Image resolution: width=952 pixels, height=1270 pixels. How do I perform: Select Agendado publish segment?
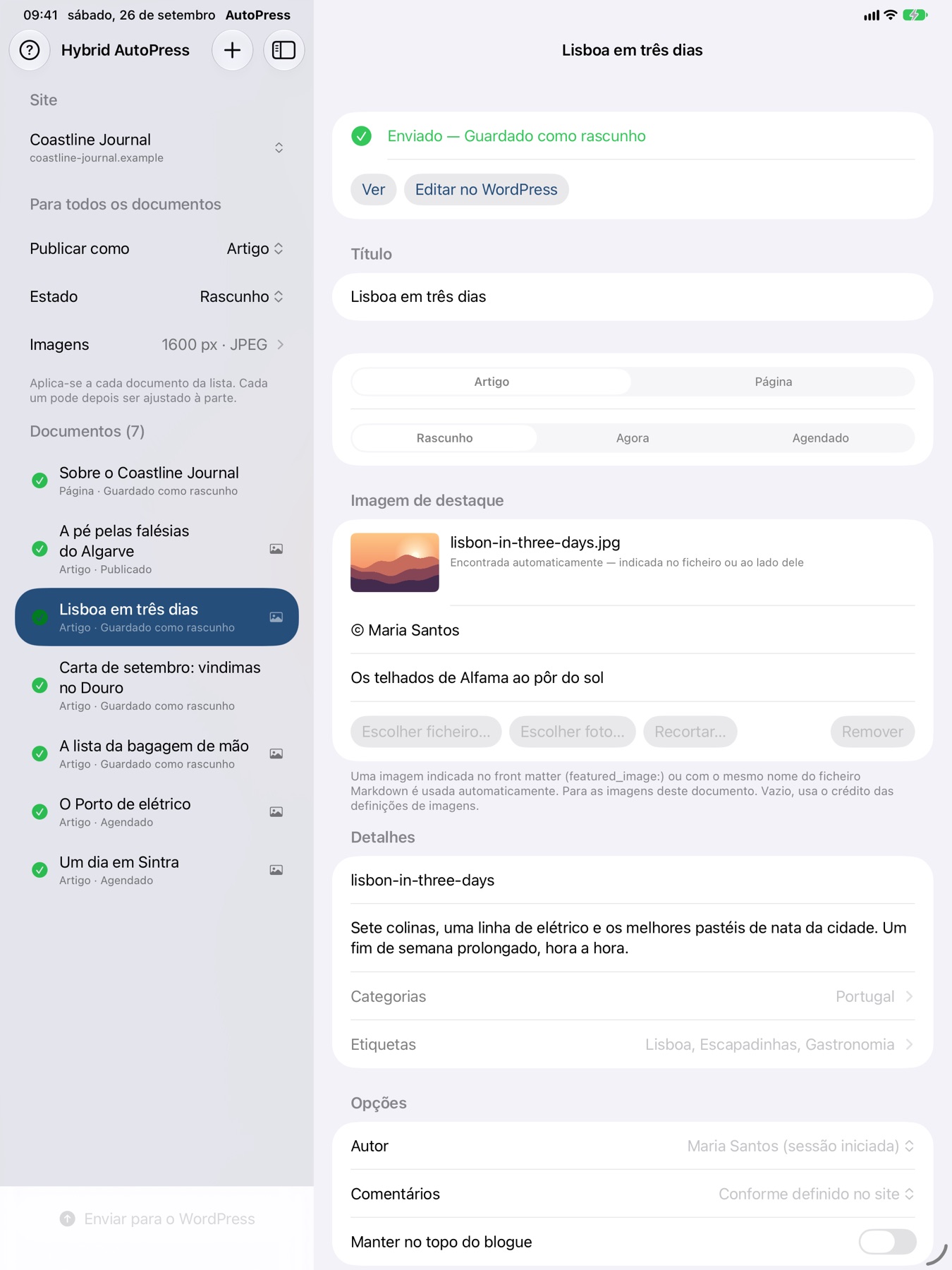point(820,438)
